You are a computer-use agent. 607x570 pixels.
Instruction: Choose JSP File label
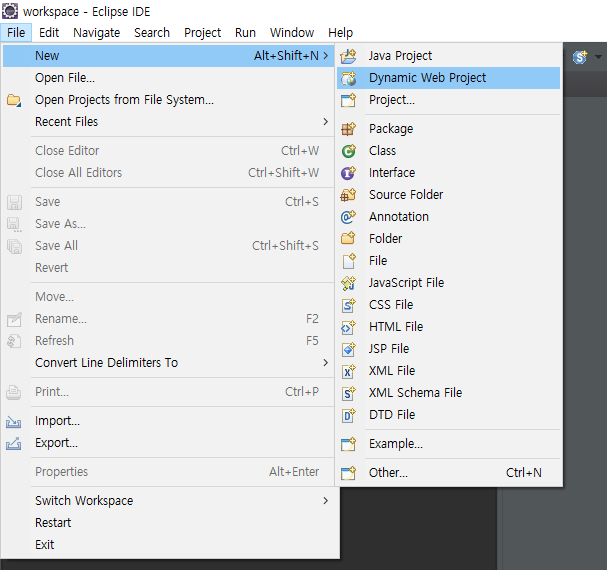coord(389,349)
